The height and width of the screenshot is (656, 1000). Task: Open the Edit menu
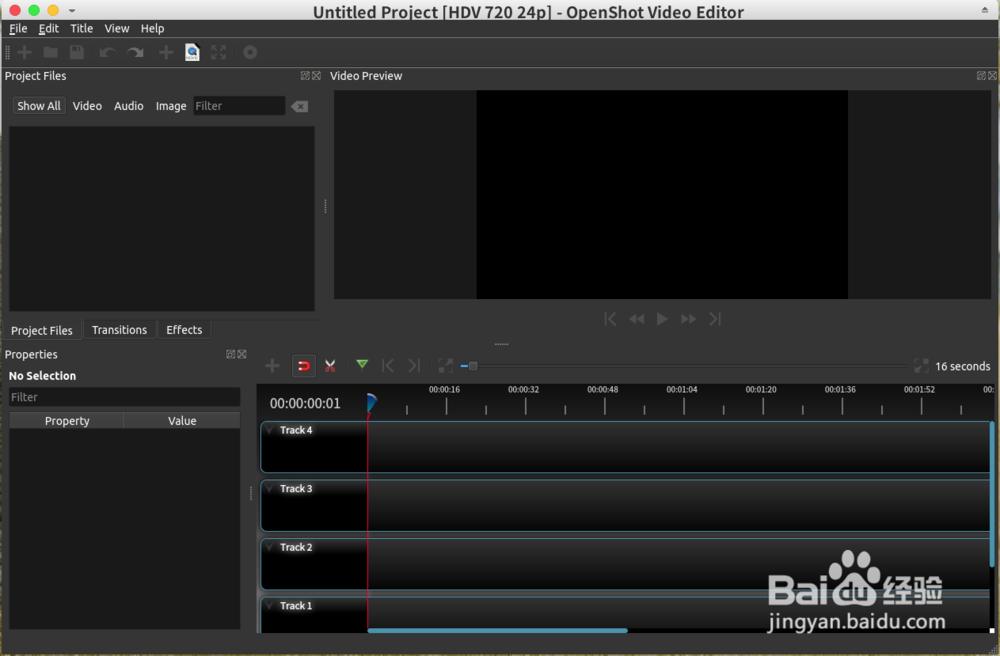pyautogui.click(x=48, y=29)
